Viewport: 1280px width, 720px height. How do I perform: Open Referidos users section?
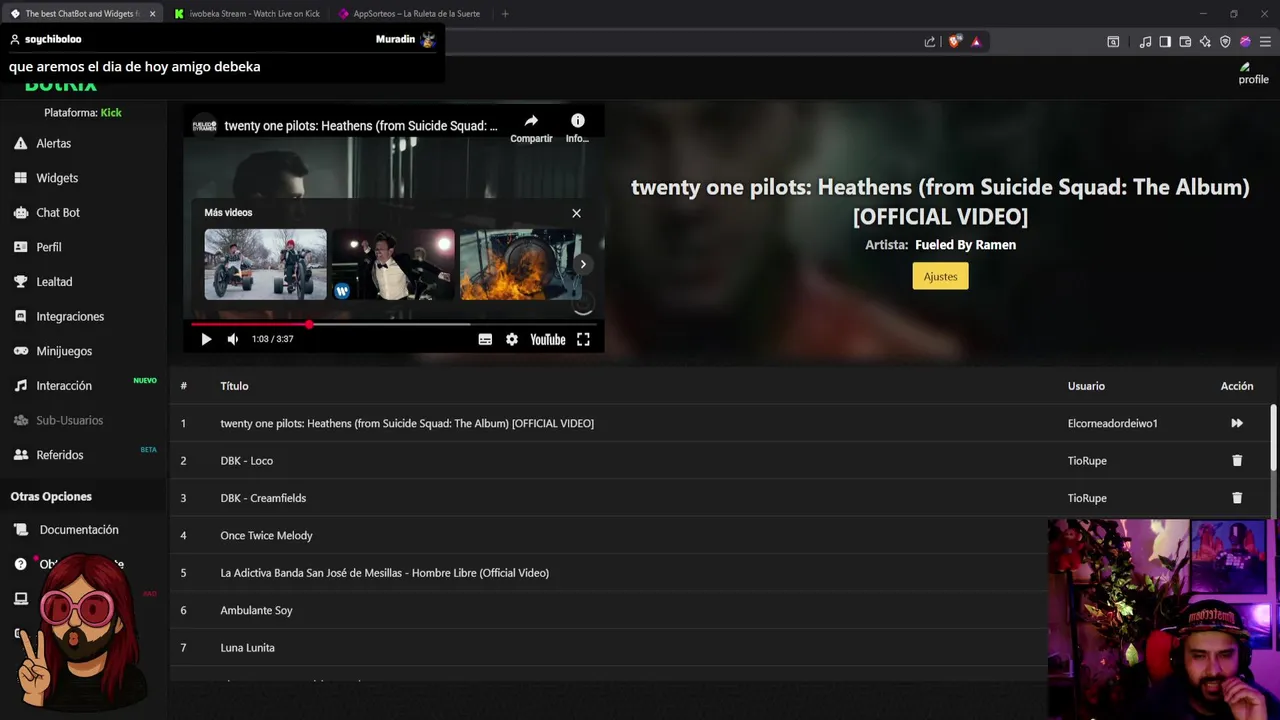(59, 455)
